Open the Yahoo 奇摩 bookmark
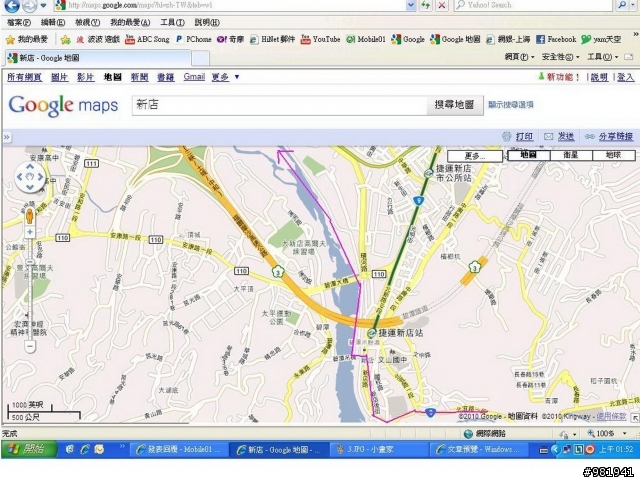Viewport: 640px width, 480px height. click(x=230, y=39)
